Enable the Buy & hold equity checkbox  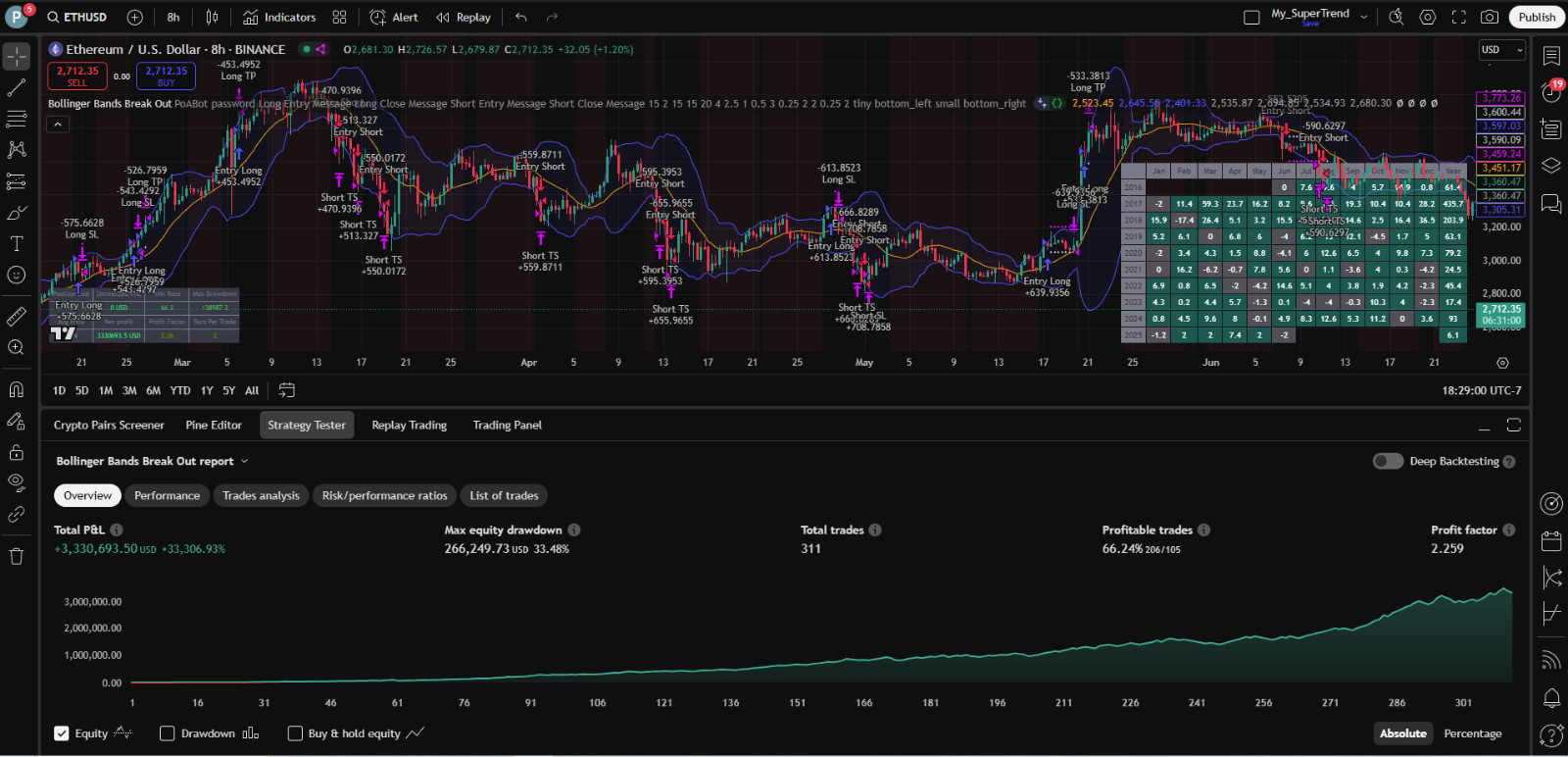[x=295, y=733]
